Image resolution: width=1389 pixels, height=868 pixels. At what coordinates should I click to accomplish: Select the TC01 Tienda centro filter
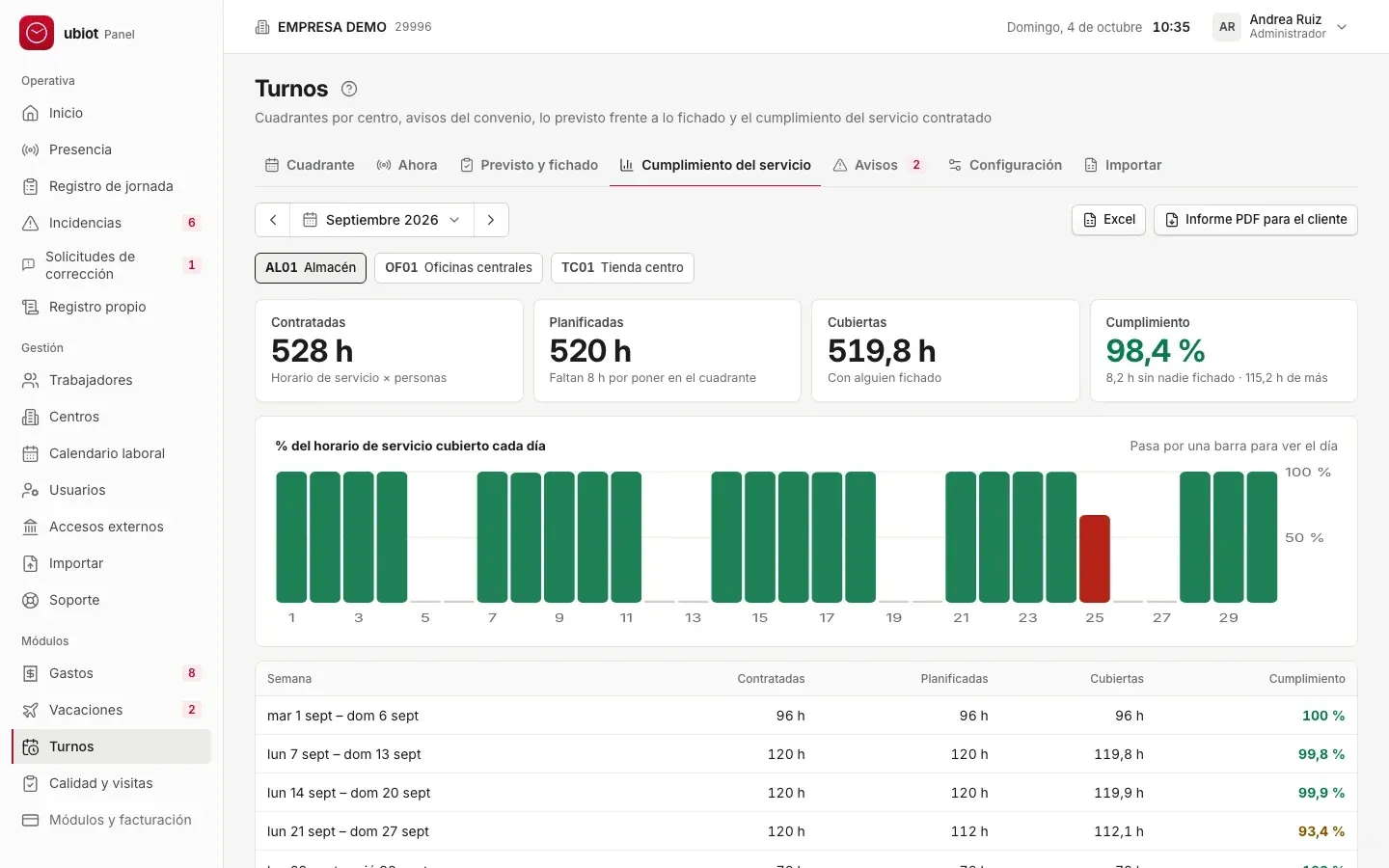[x=622, y=268]
